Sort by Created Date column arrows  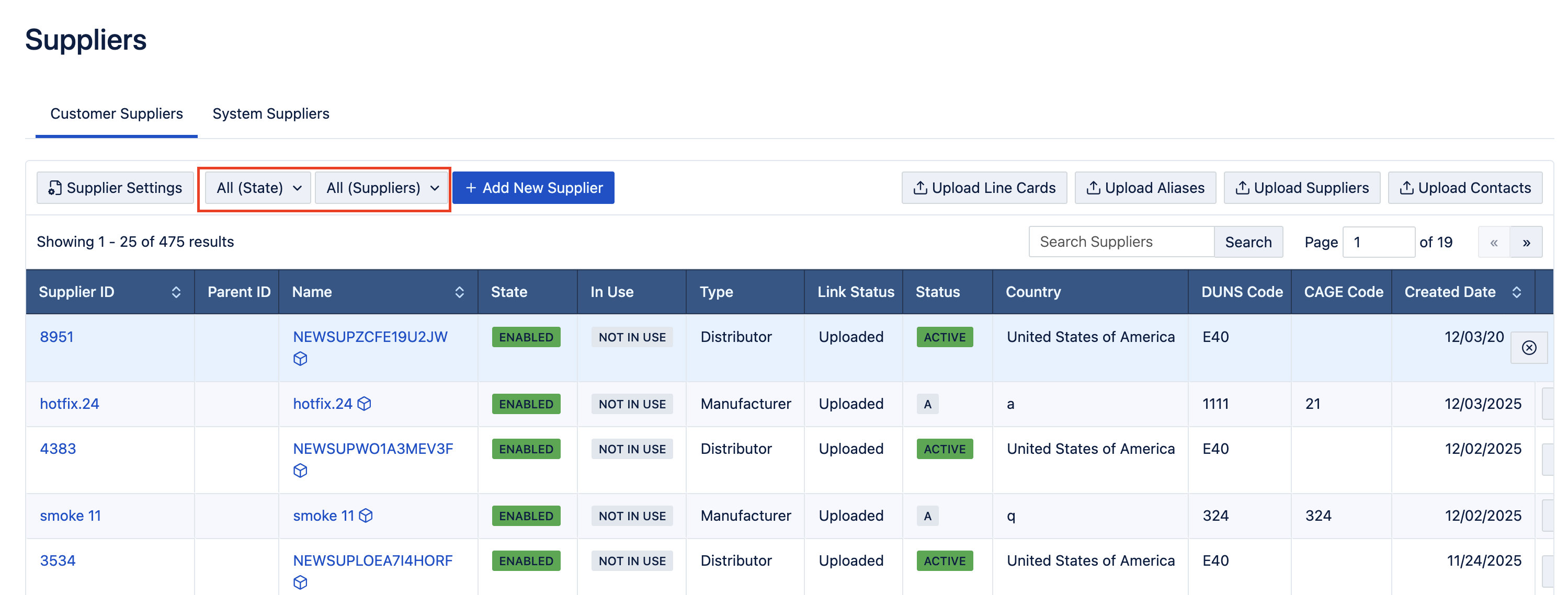tap(1516, 292)
